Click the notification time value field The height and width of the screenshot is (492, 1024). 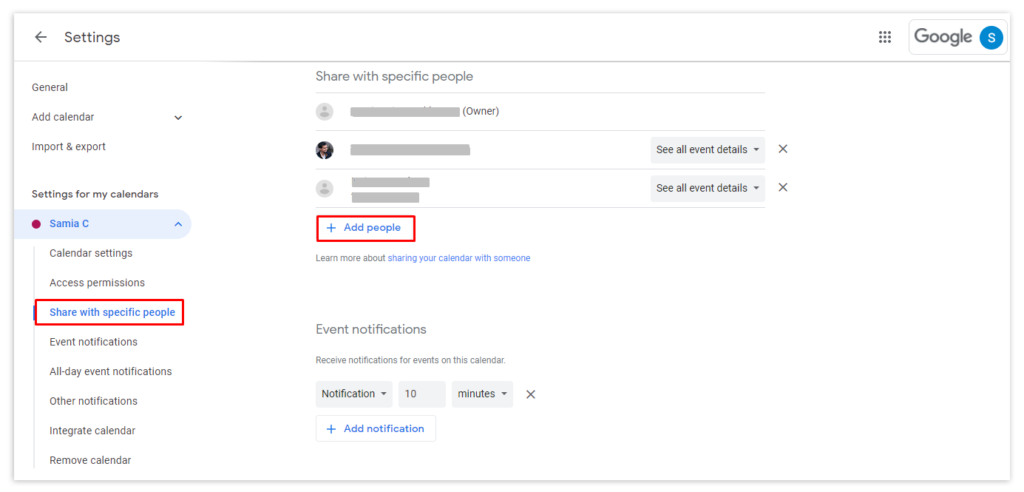tap(421, 394)
